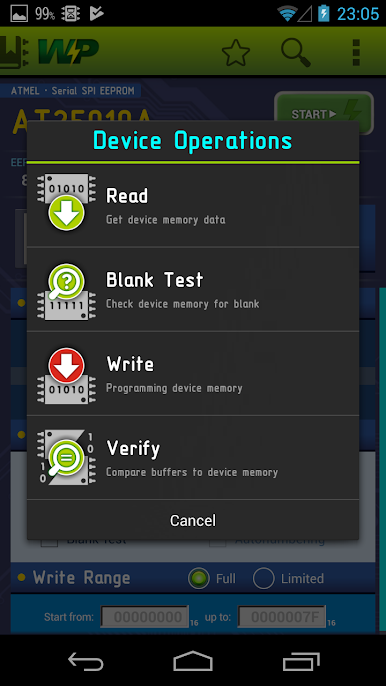
Task: Open the three-dot overflow menu
Action: pos(356,52)
